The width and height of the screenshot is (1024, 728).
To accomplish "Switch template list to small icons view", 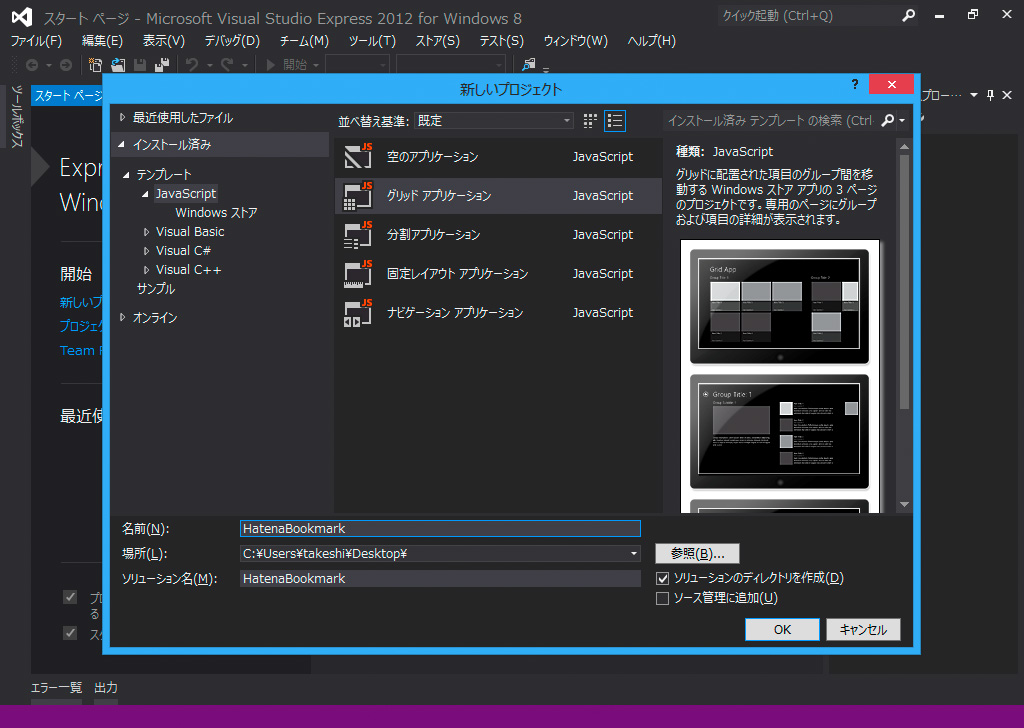I will [x=590, y=121].
